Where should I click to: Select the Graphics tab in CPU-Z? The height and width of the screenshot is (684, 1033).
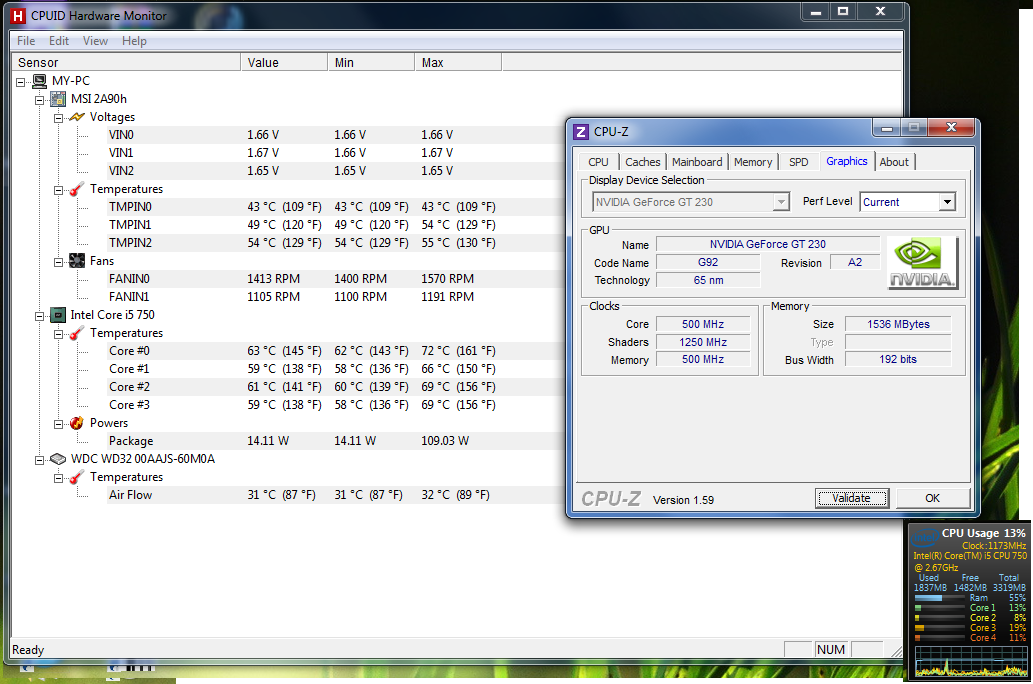[x=847, y=161]
